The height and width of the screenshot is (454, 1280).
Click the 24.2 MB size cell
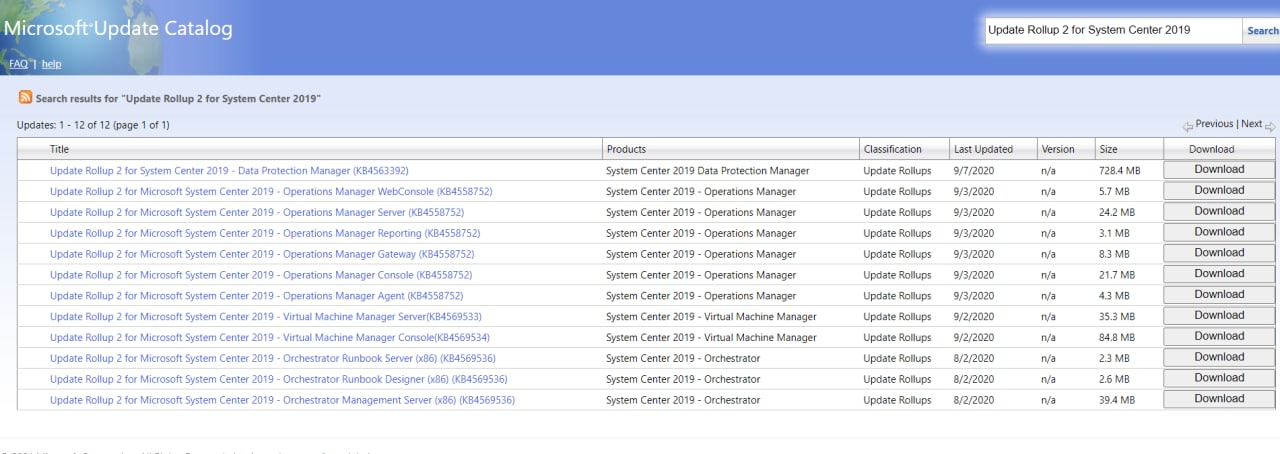1117,213
